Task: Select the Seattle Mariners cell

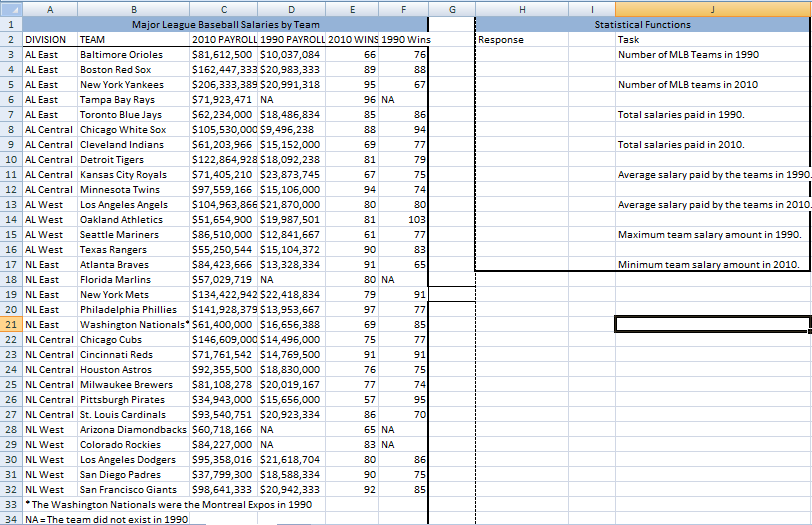Action: coord(134,235)
